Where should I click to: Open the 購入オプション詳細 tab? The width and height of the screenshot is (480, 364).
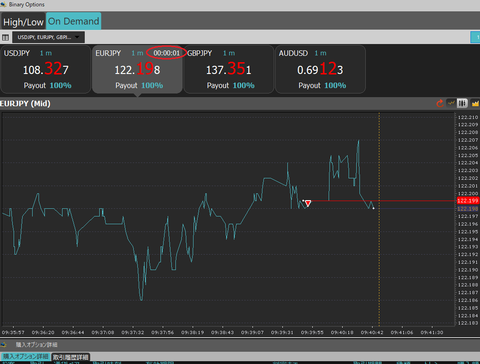click(26, 357)
